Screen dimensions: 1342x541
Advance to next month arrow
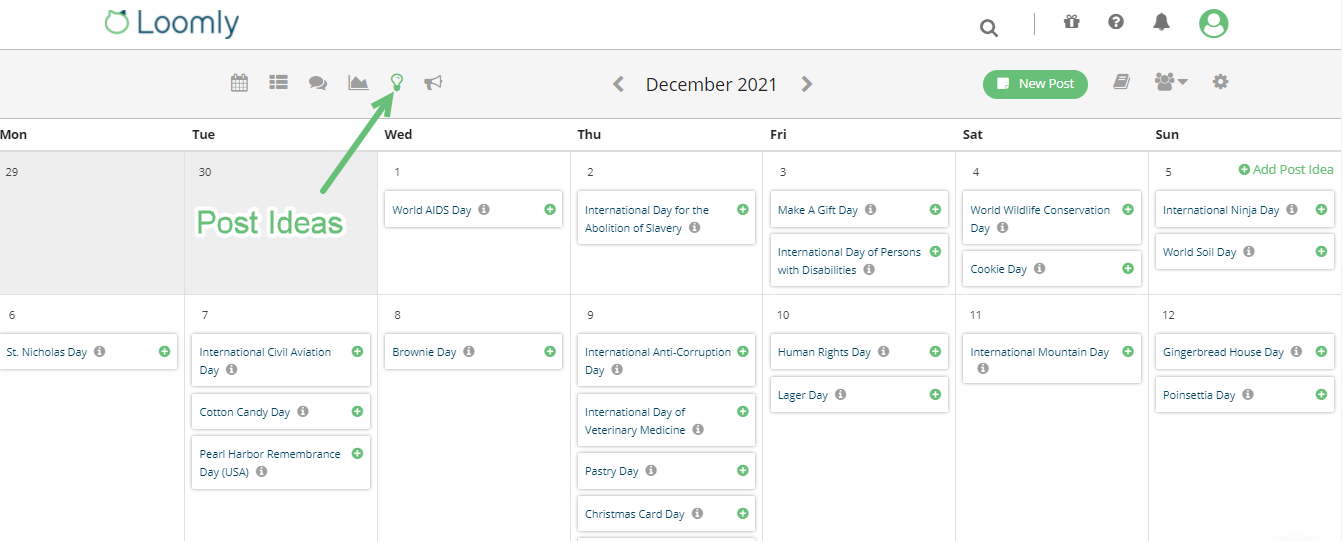pyautogui.click(x=807, y=84)
